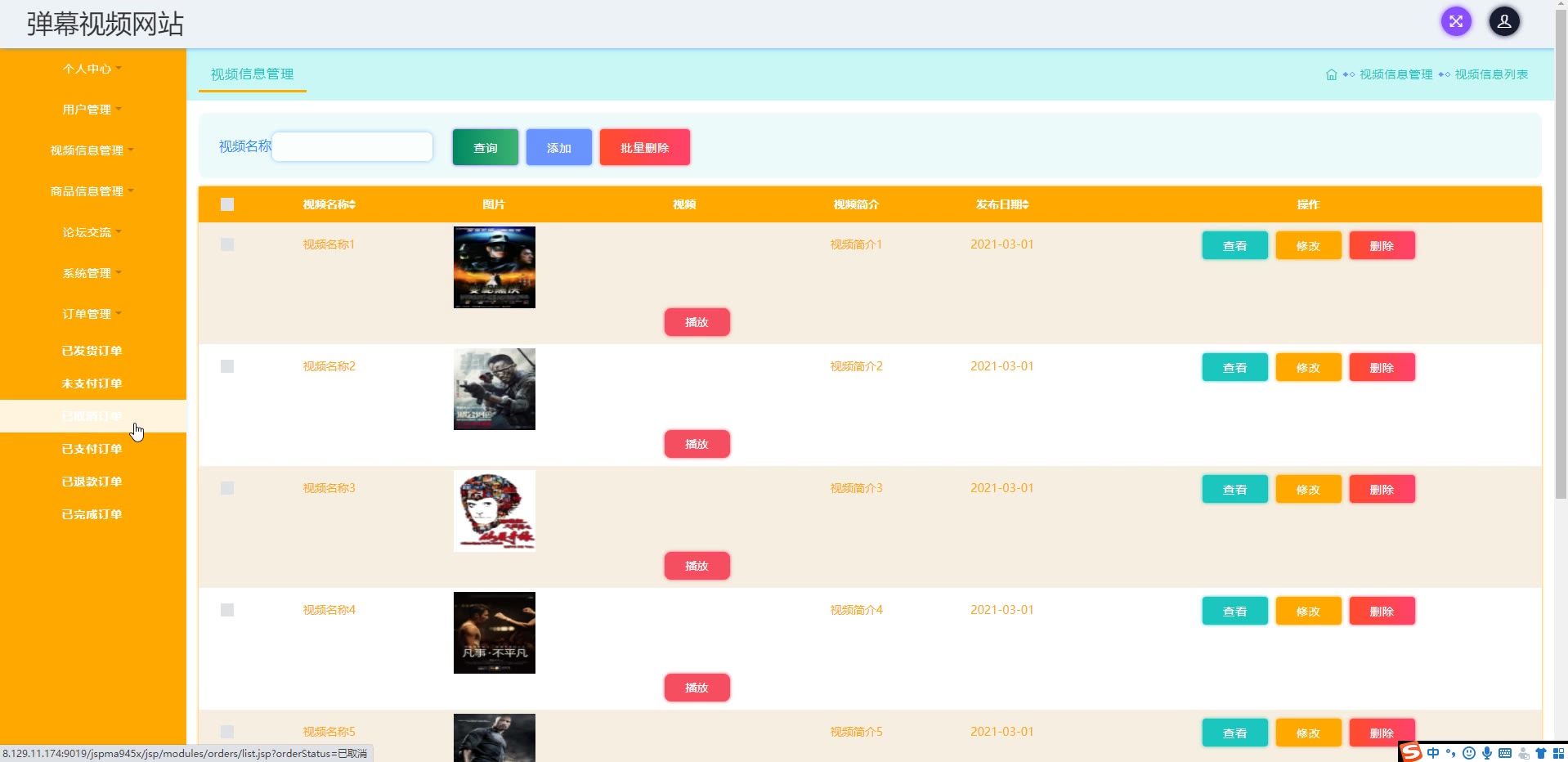1568x762 pixels.
Task: Click the 视频信息管理 breadcrumb link
Action: (1396, 74)
